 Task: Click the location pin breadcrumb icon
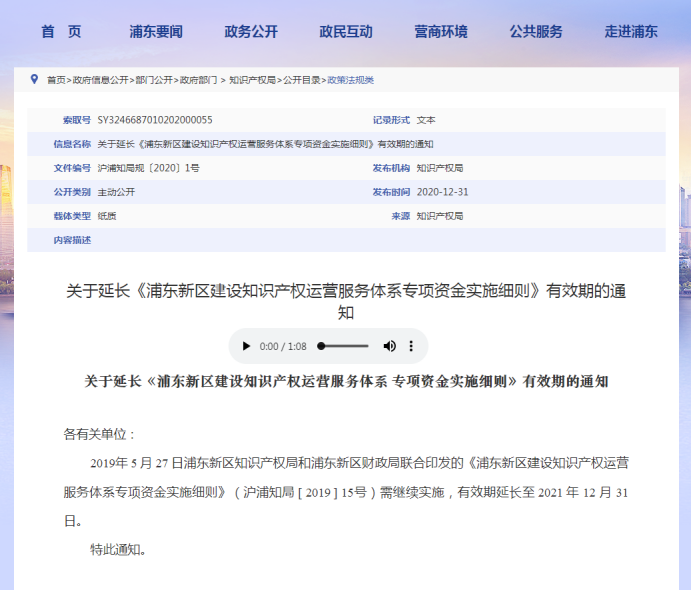(x=35, y=79)
